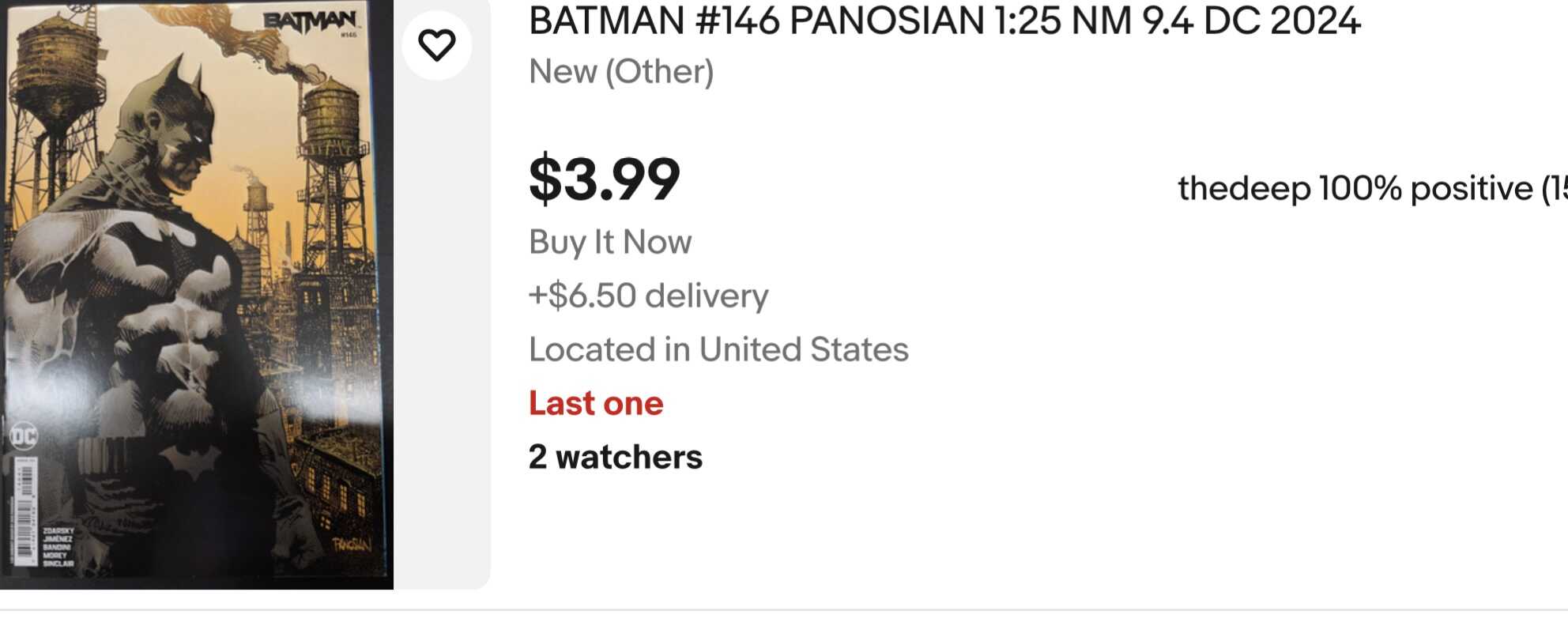Click the +$6.50 delivery text

click(x=648, y=296)
